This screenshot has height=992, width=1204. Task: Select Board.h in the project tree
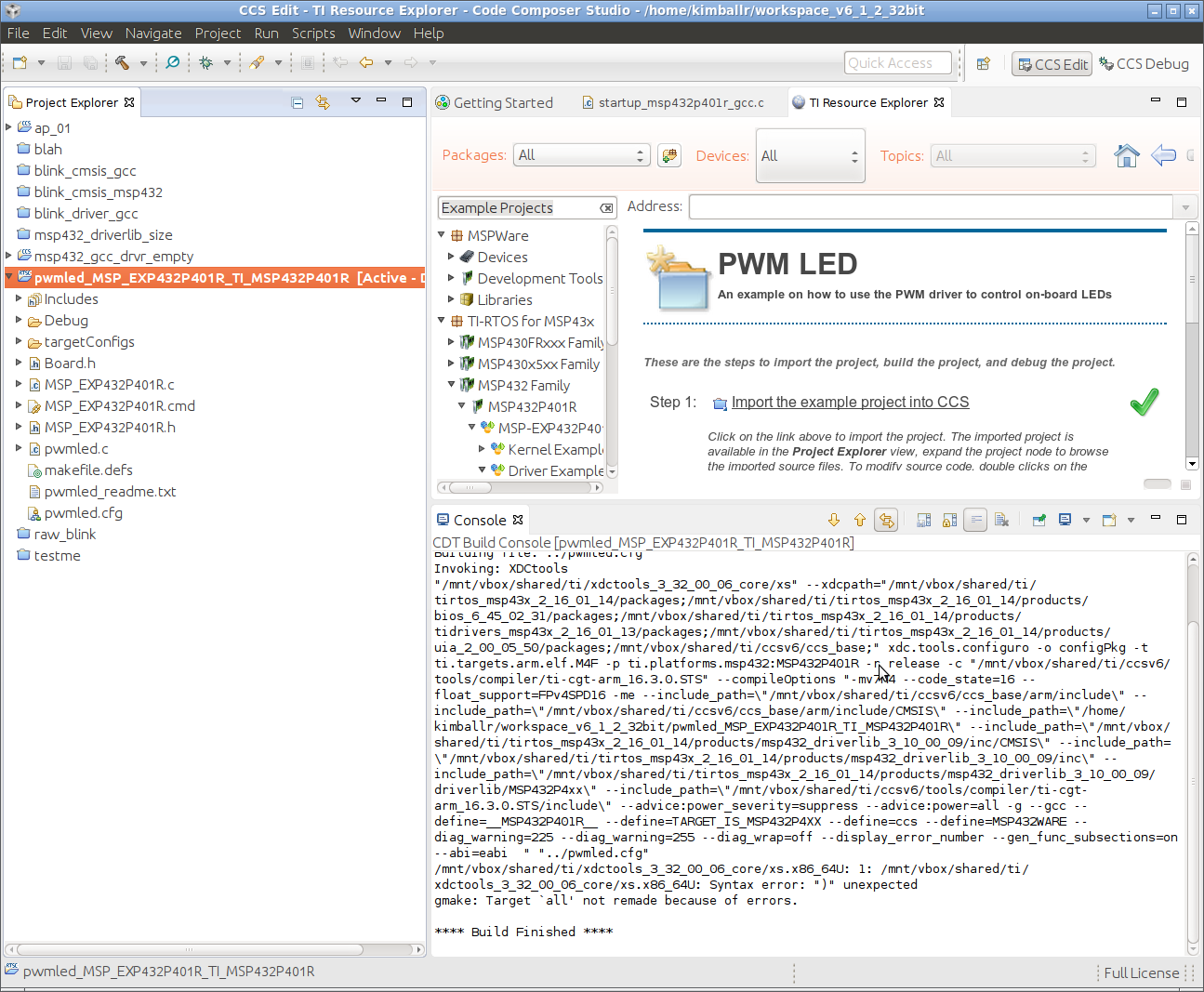(70, 363)
